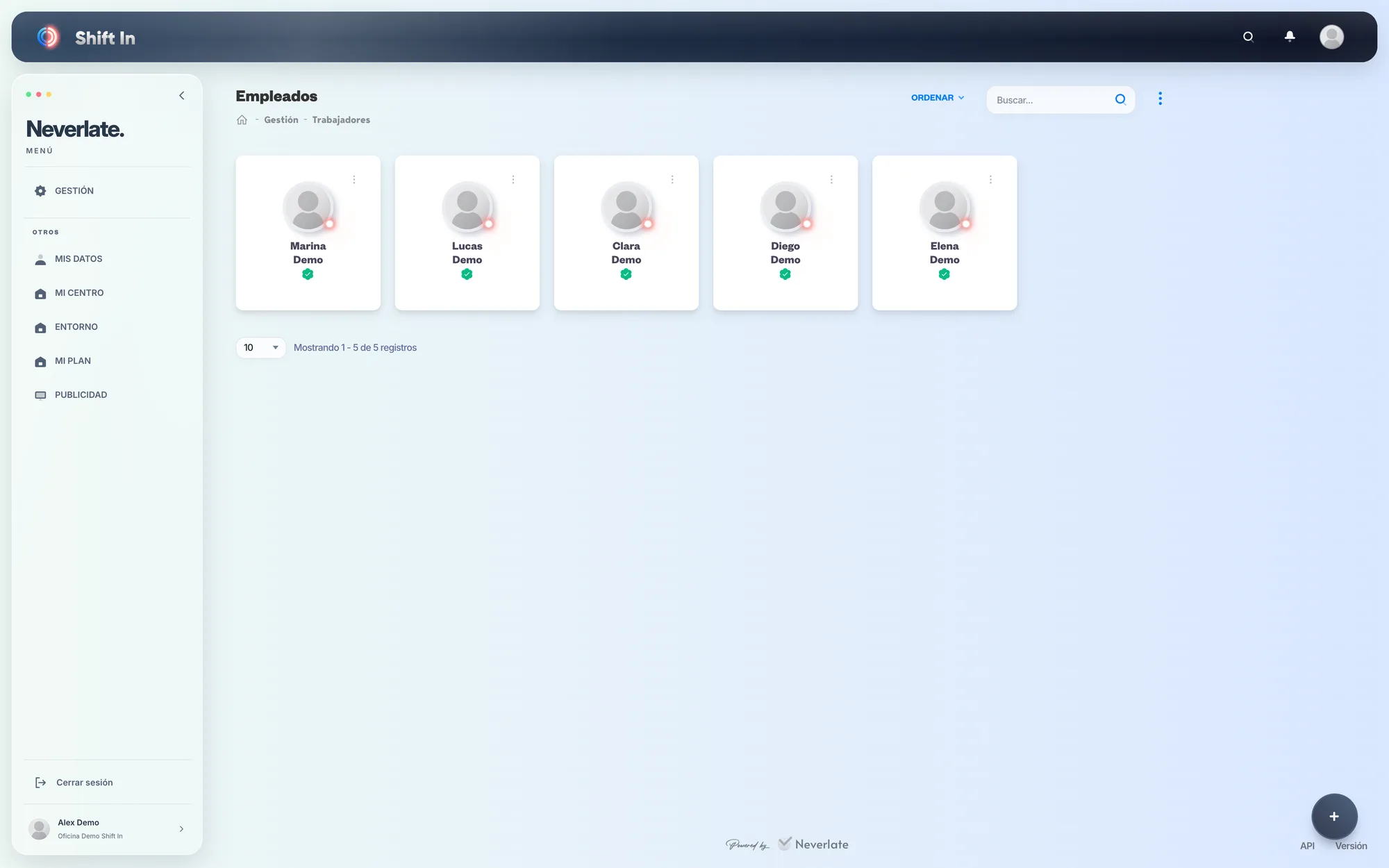Open Elena Demo card options menu

[x=990, y=180]
